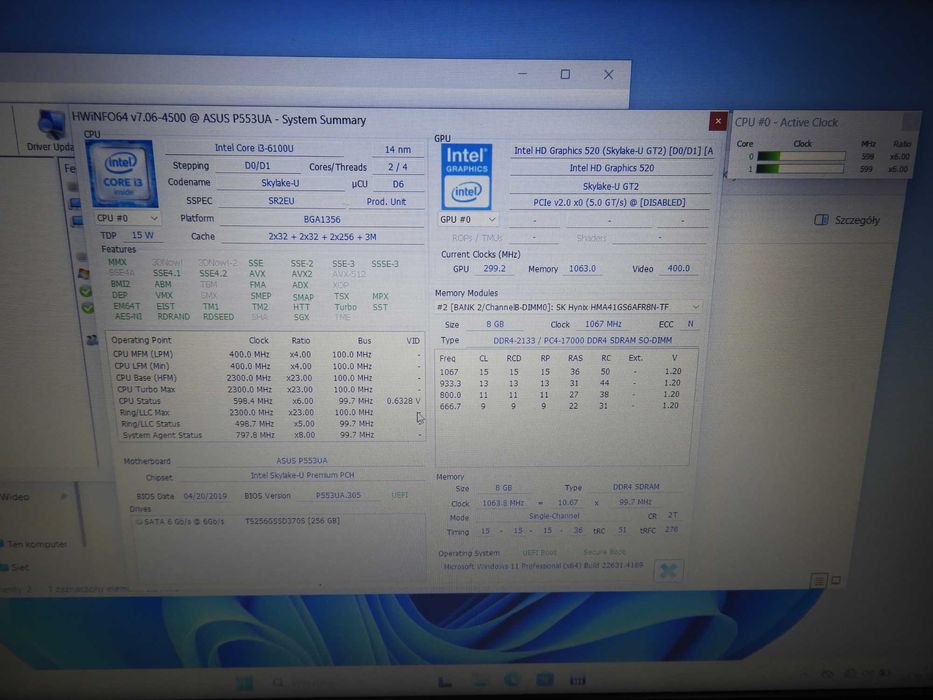Close the HWiNFO64 System Summary window
933x700 pixels.
718,121
